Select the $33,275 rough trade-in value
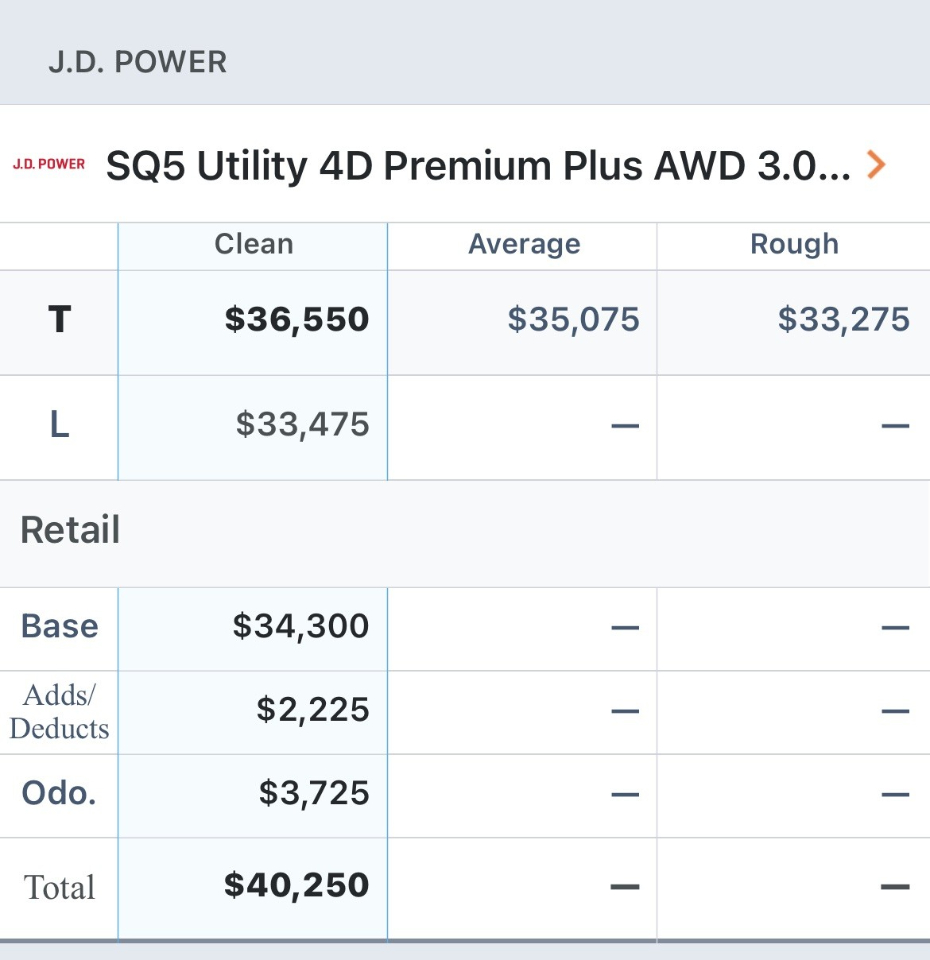Viewport: 930px width, 960px height. (843, 320)
